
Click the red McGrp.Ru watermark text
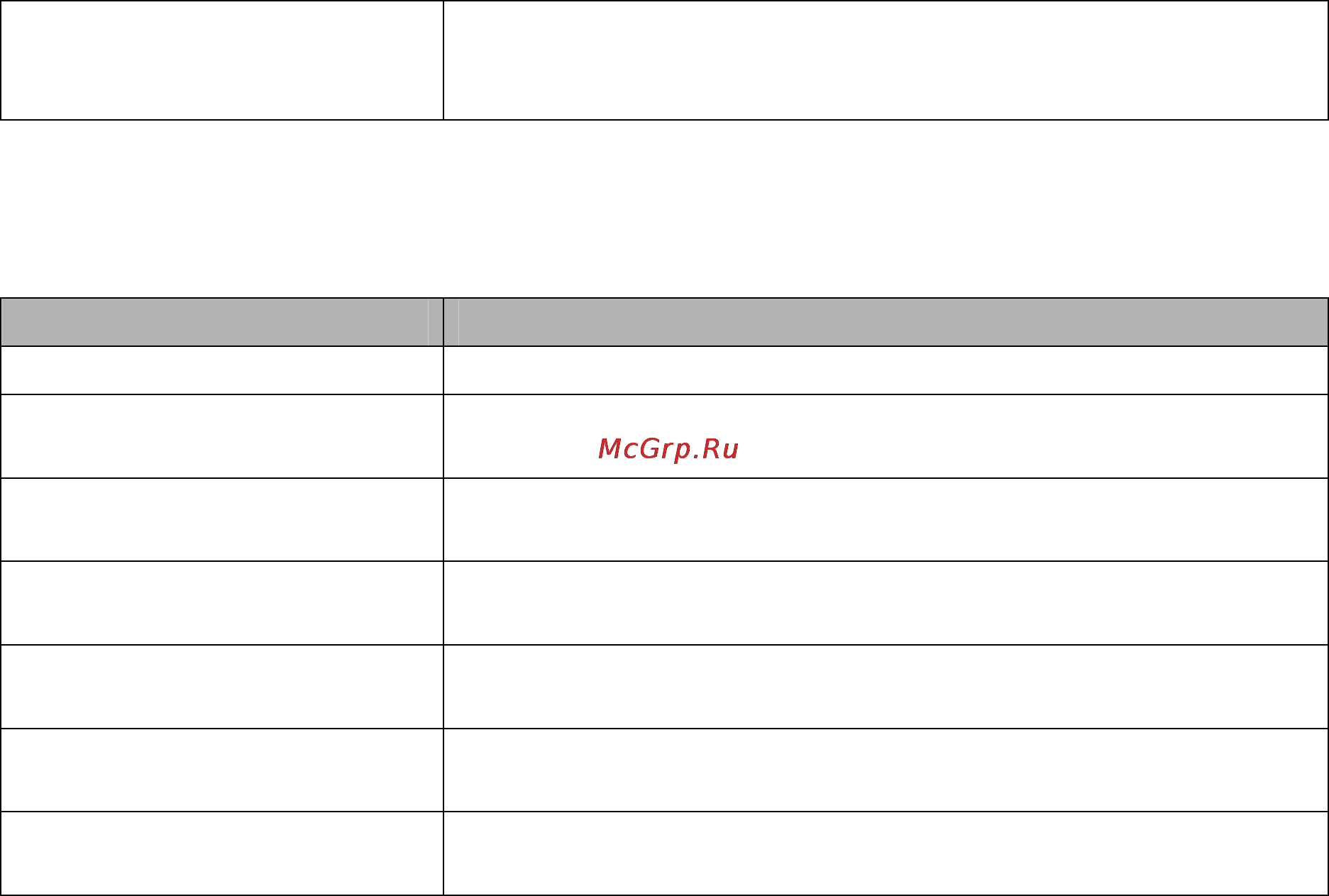coord(668,449)
